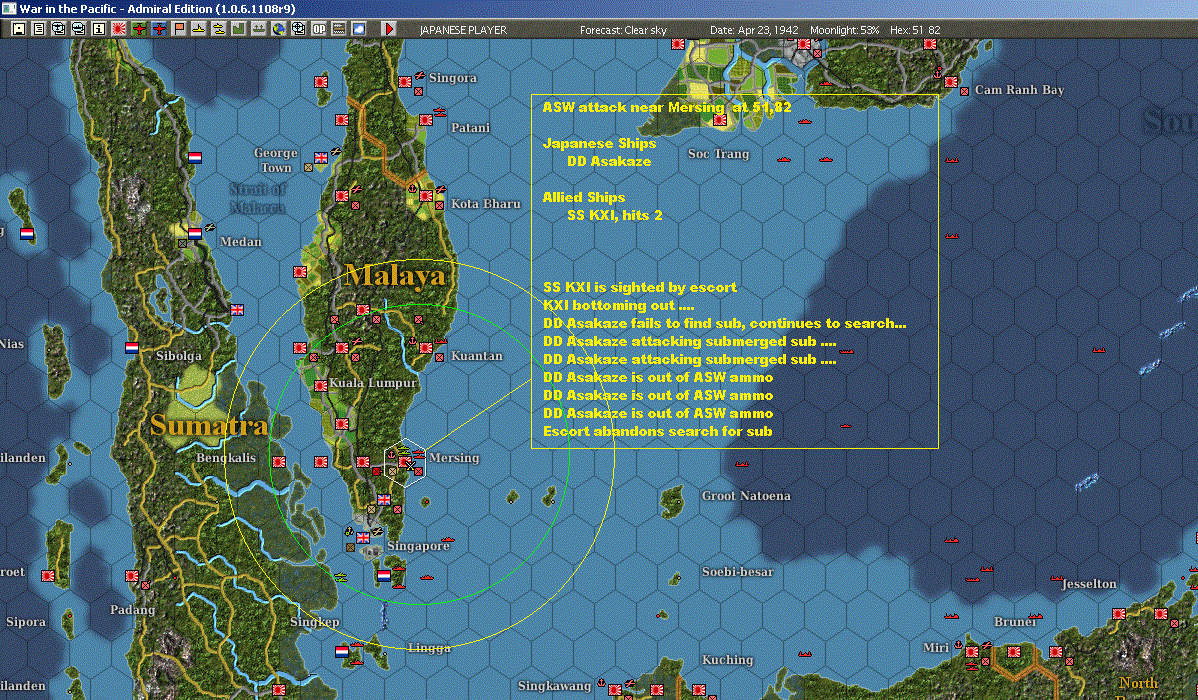The width and height of the screenshot is (1198, 700).
Task: Select the red plane on blue icon
Action: pos(159,29)
